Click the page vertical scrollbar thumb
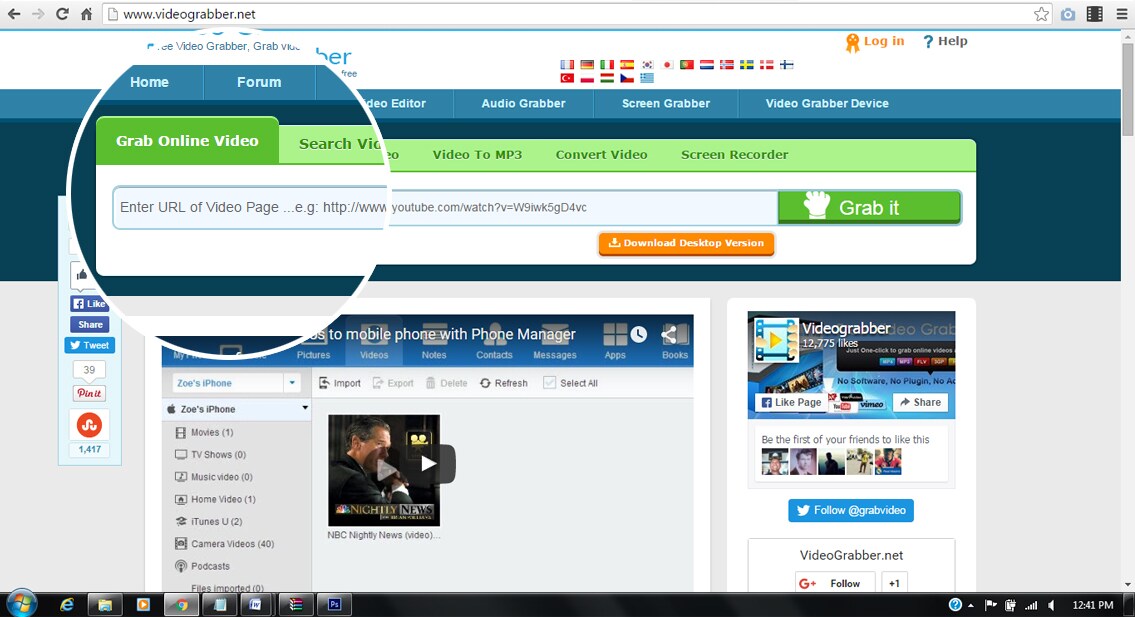This screenshot has height=617, width=1135. pyautogui.click(x=1128, y=88)
